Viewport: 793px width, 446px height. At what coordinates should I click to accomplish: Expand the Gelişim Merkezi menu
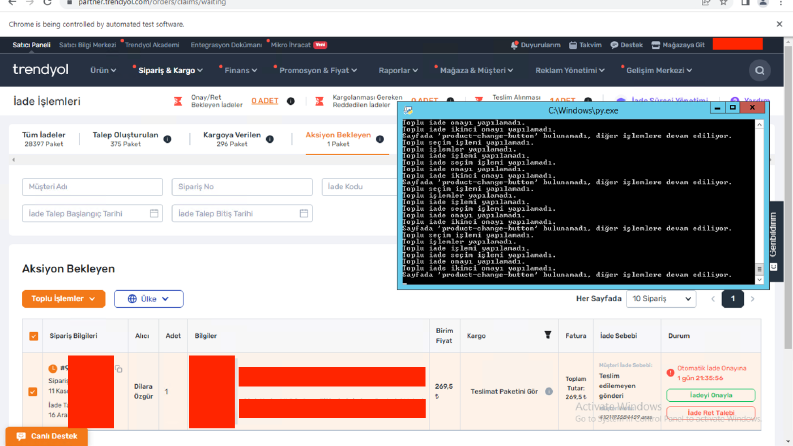point(659,70)
